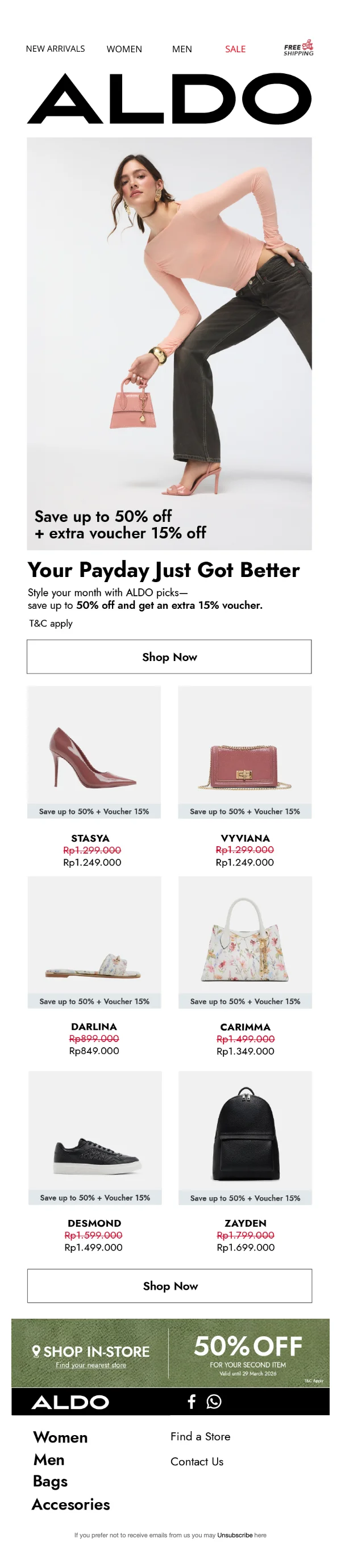Follow the Find your nearest store link
The image size is (341, 1568).
91,1365
